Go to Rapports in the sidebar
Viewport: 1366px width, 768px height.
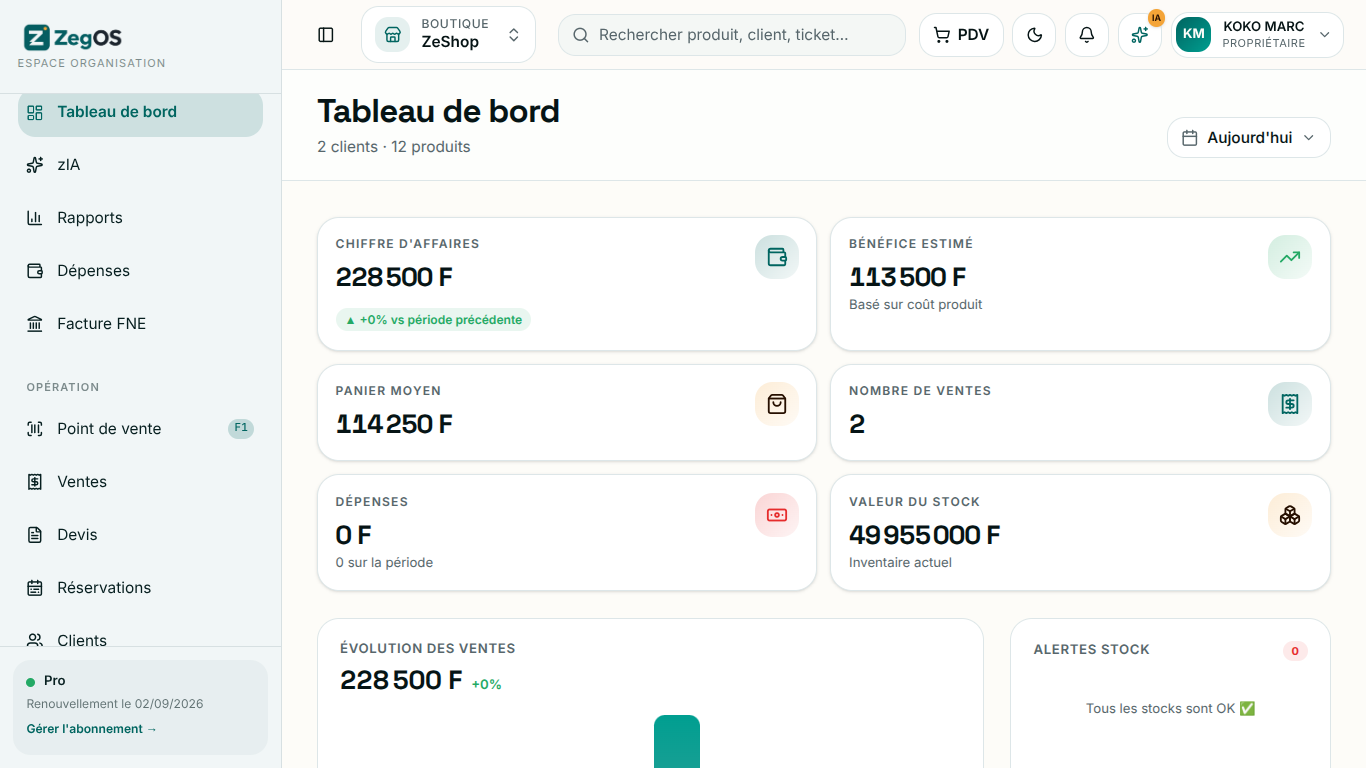[140, 218]
